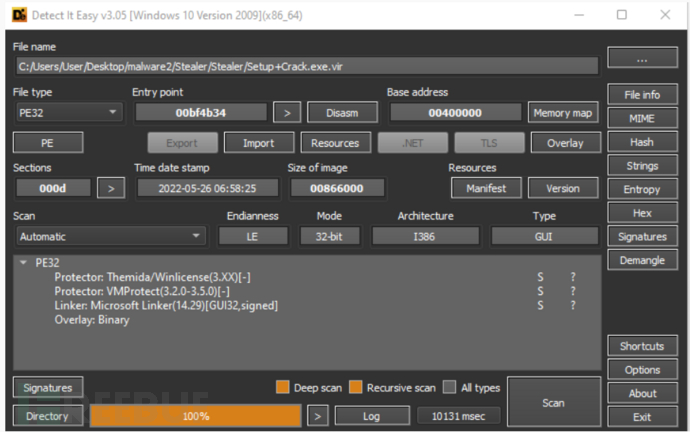Screen dimensions: 690x432
Task: Select the Themida/Winlicense protector row
Action: [x=307, y=277]
